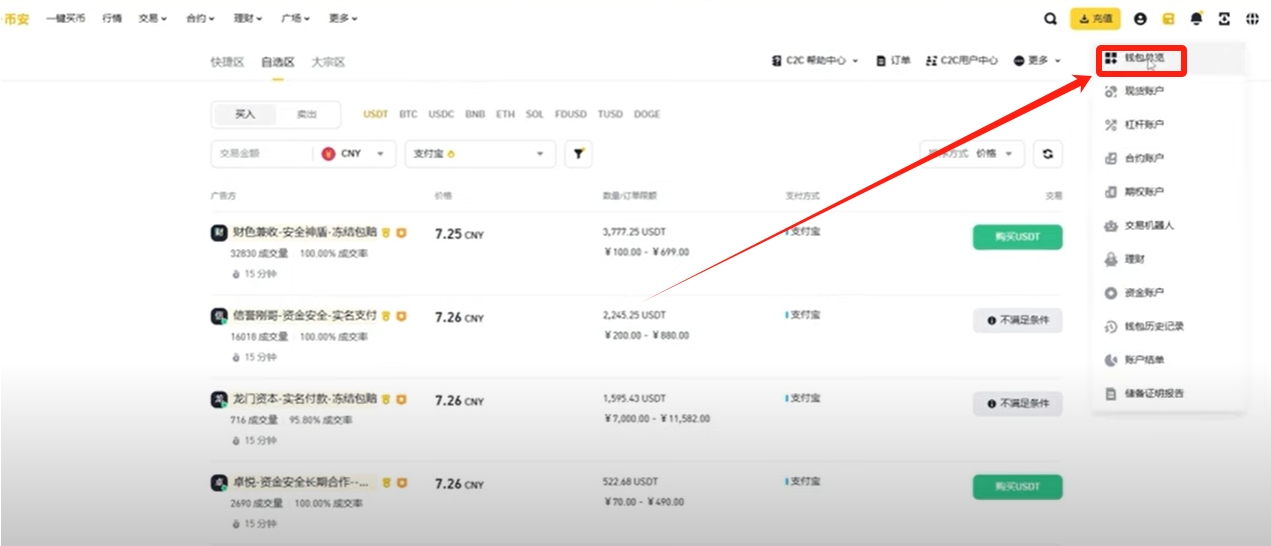
Task: Click the search magnifier icon in header
Action: [x=1050, y=18]
